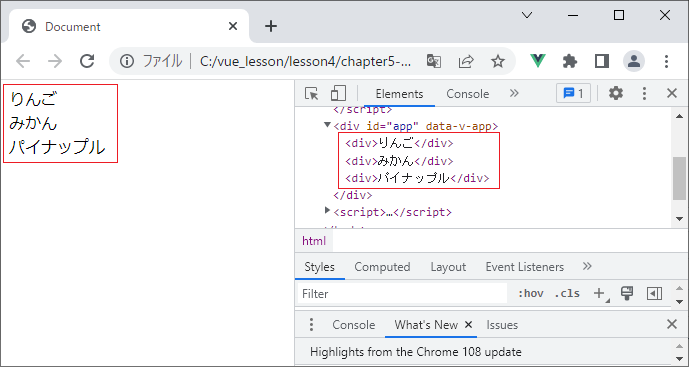Activate the inspect element picker icon

[312, 93]
